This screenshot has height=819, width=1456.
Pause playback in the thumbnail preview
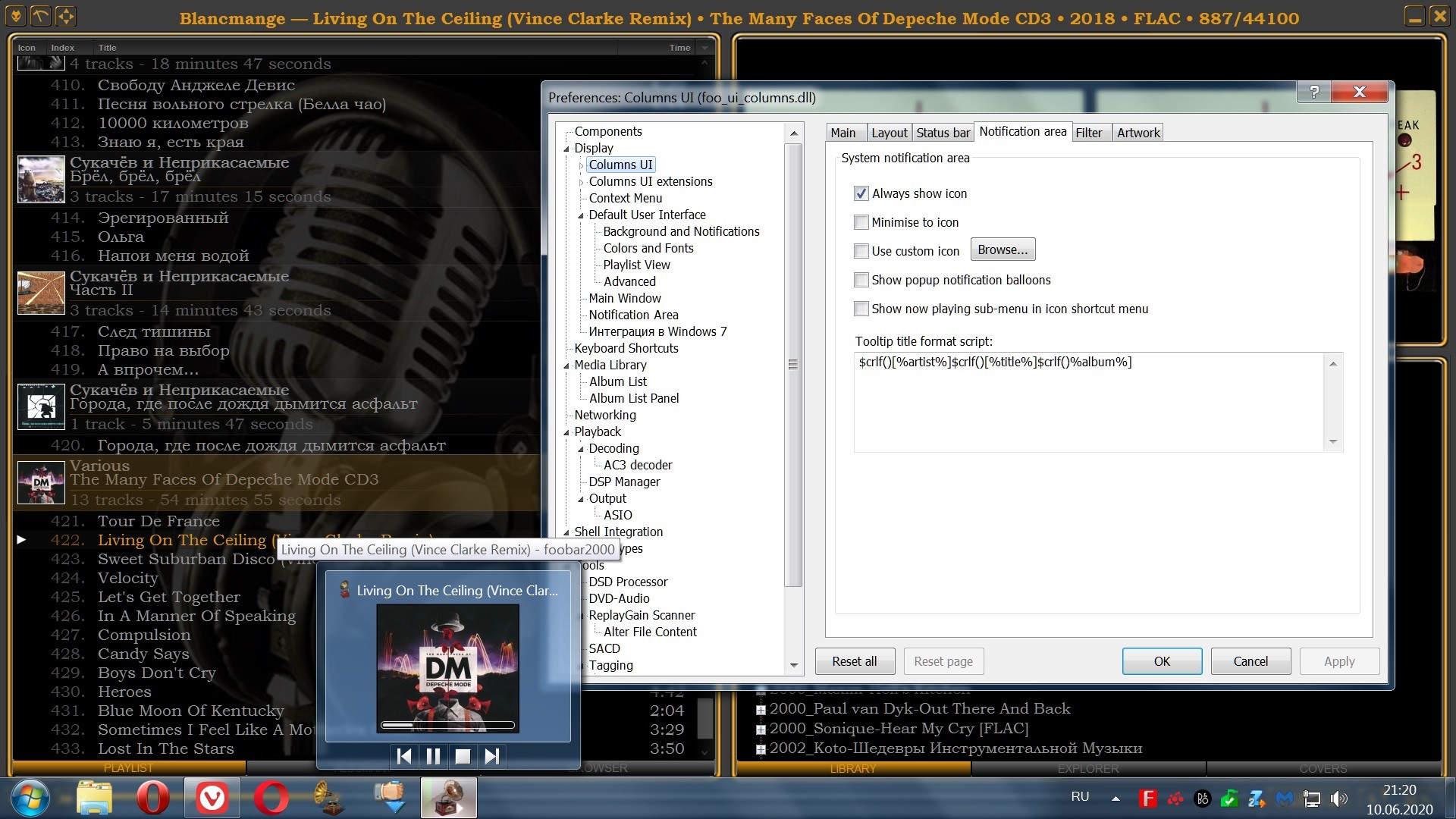click(x=433, y=756)
